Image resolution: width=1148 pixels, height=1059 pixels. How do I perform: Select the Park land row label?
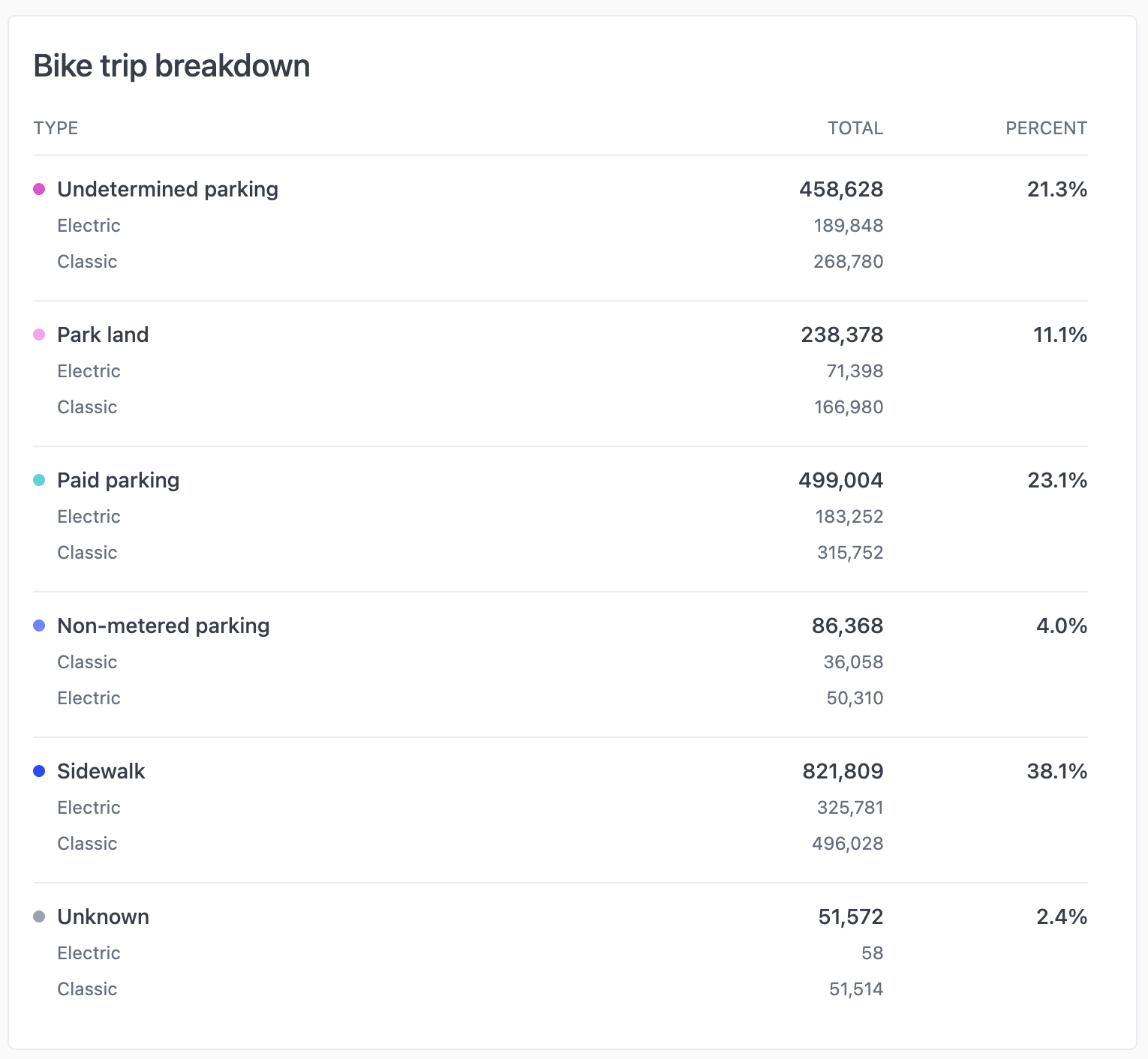(103, 334)
